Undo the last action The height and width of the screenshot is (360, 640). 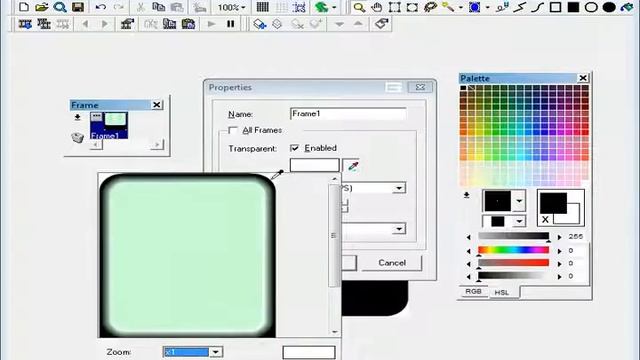click(100, 7)
